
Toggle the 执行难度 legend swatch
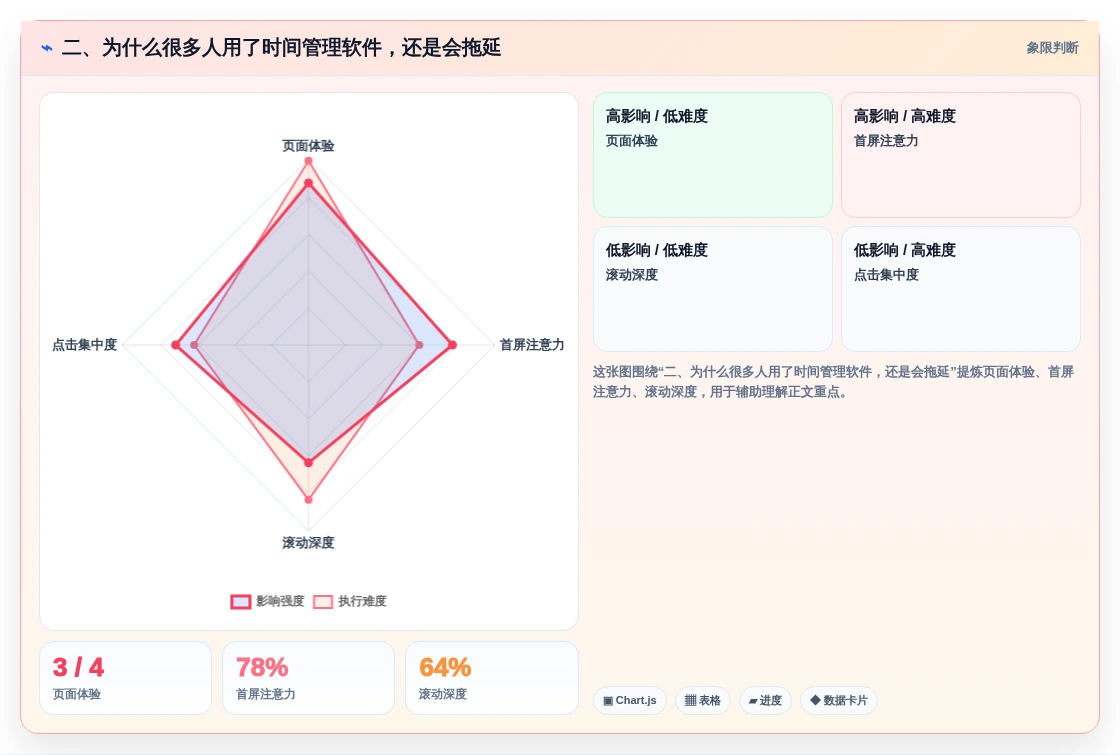point(323,601)
